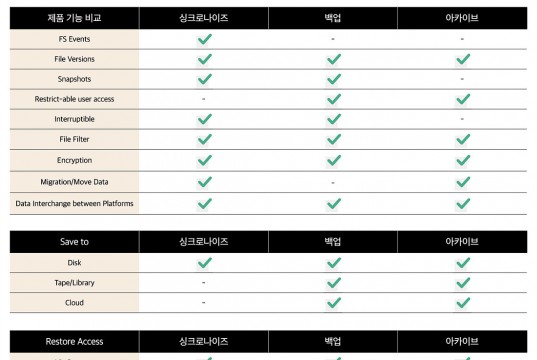Click the Data Interchange checkmark under 백업
This screenshot has height=360, width=537.
click(334, 204)
